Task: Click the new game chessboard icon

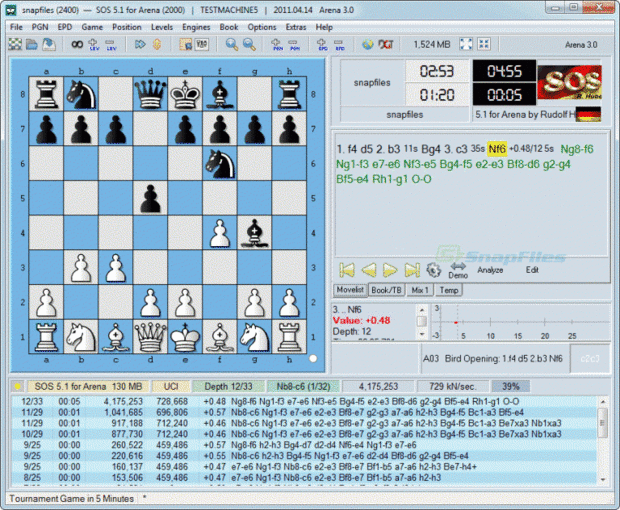Action: point(16,44)
